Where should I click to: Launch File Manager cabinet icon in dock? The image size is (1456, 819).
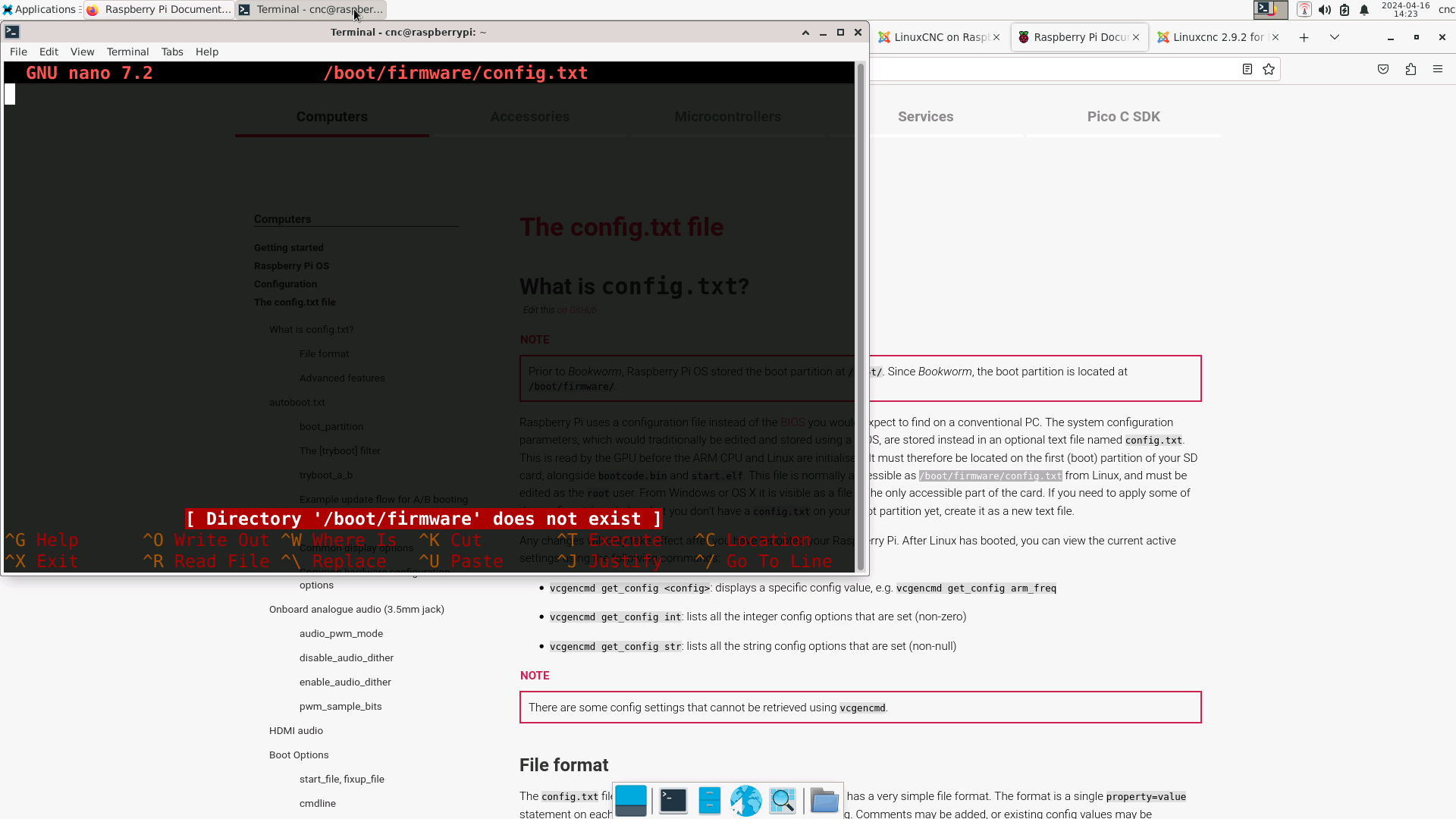pyautogui.click(x=710, y=801)
